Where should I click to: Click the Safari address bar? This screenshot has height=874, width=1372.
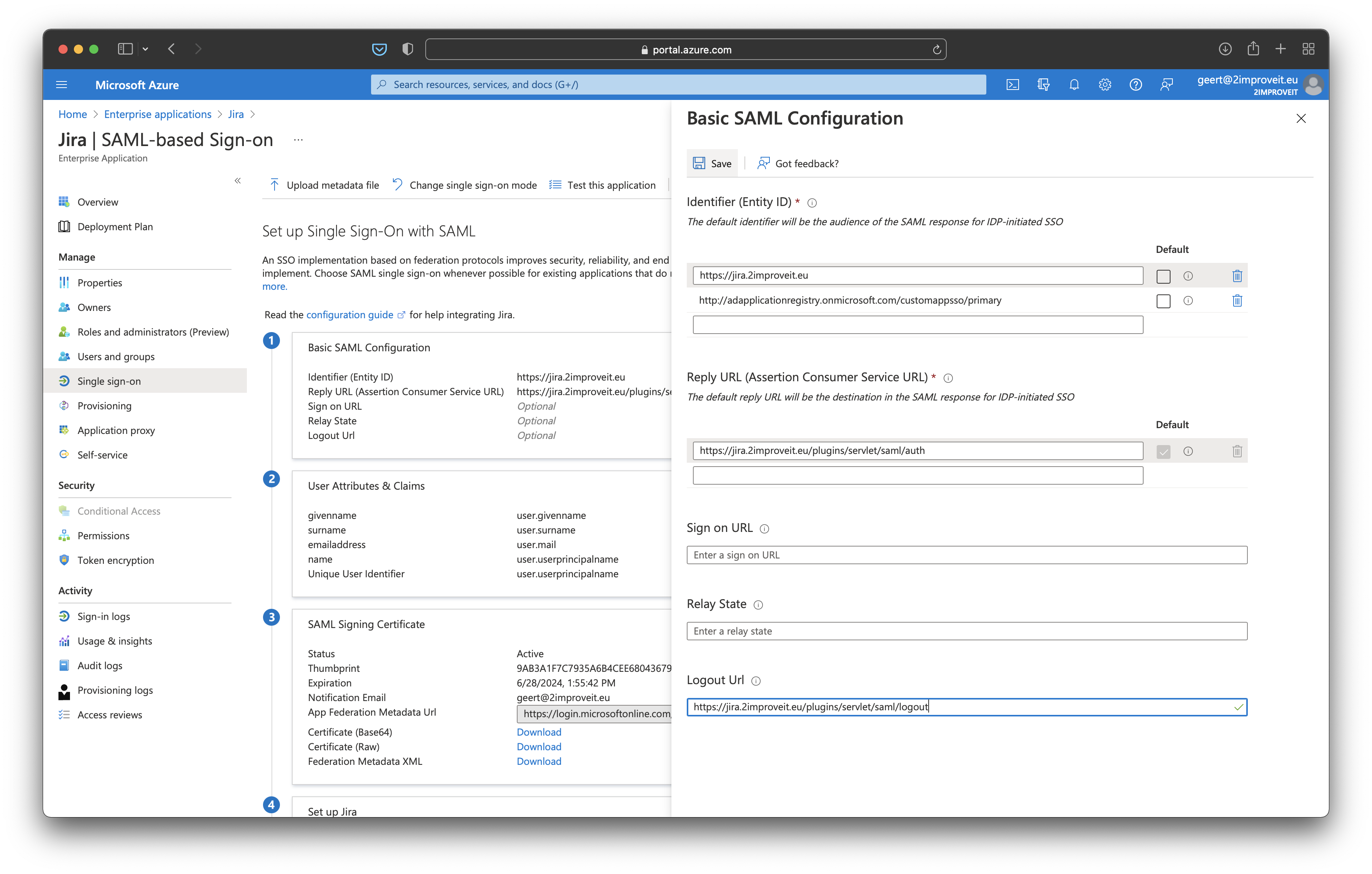pyautogui.click(x=686, y=50)
